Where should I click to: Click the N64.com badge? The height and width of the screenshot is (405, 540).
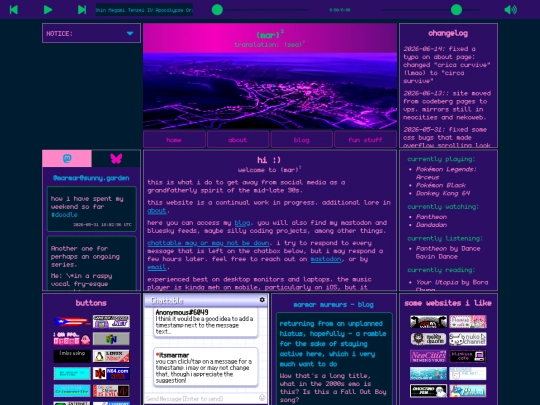(111, 373)
